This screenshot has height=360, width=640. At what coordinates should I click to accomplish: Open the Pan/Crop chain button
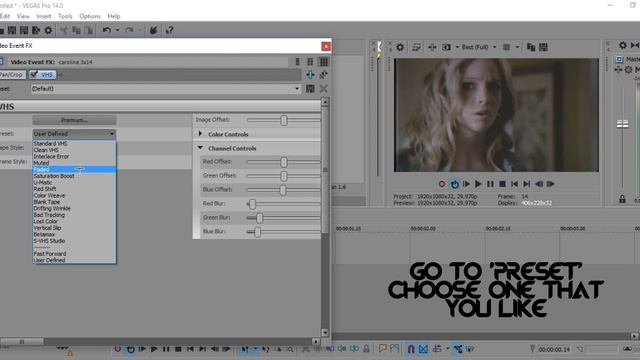[12, 75]
